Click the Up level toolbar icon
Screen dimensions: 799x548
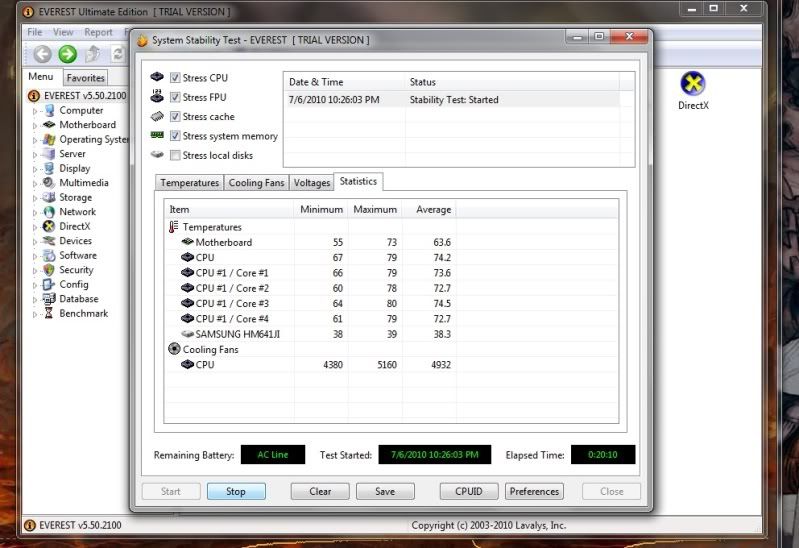click(x=93, y=54)
